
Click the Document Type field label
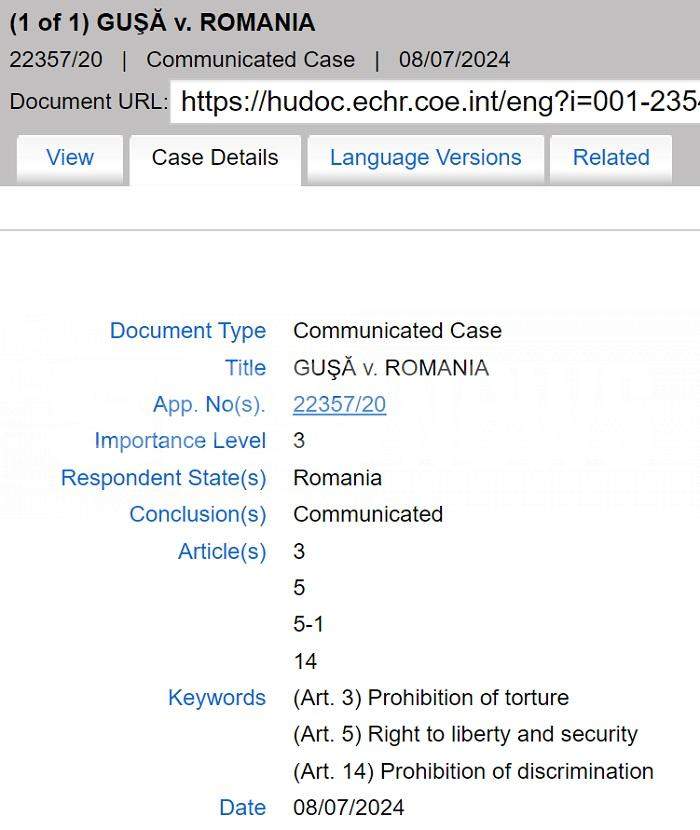[188, 331]
